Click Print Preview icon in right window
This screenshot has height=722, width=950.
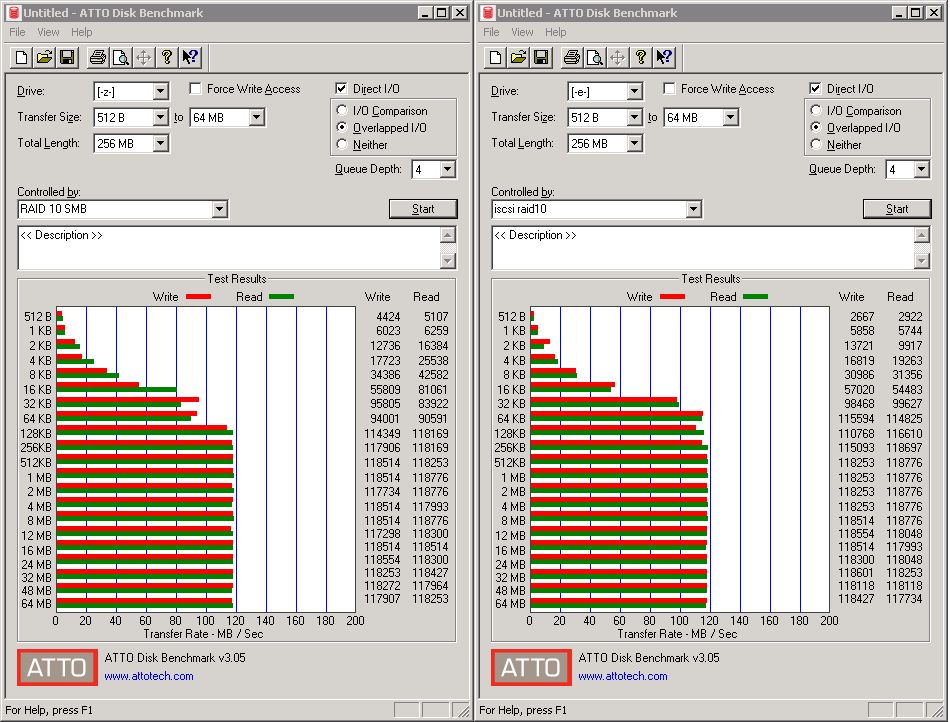[x=594, y=58]
